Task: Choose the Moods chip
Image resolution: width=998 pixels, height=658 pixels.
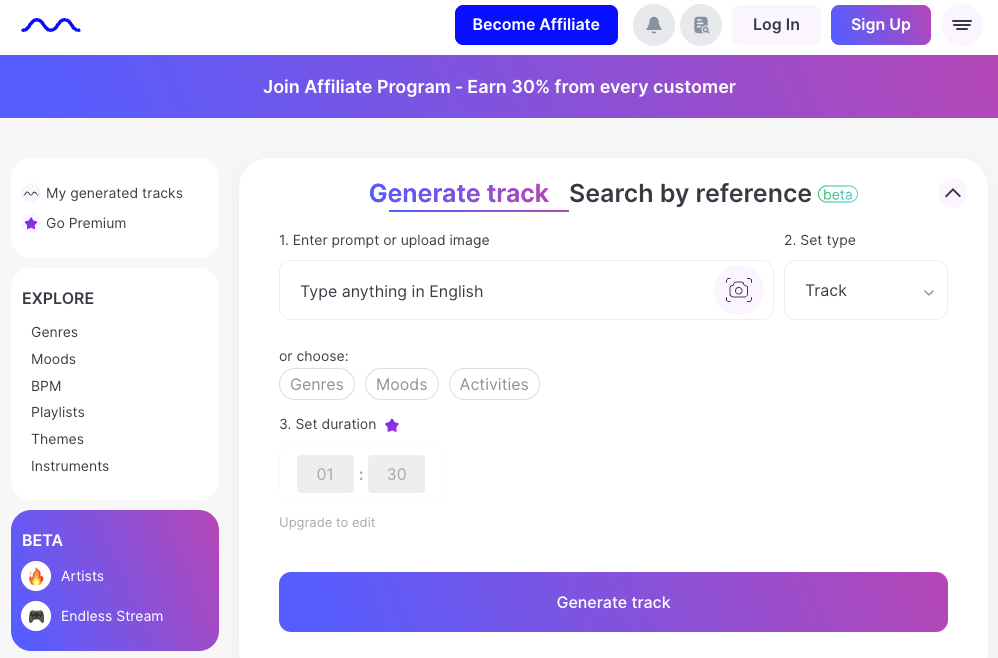Action: tap(402, 384)
